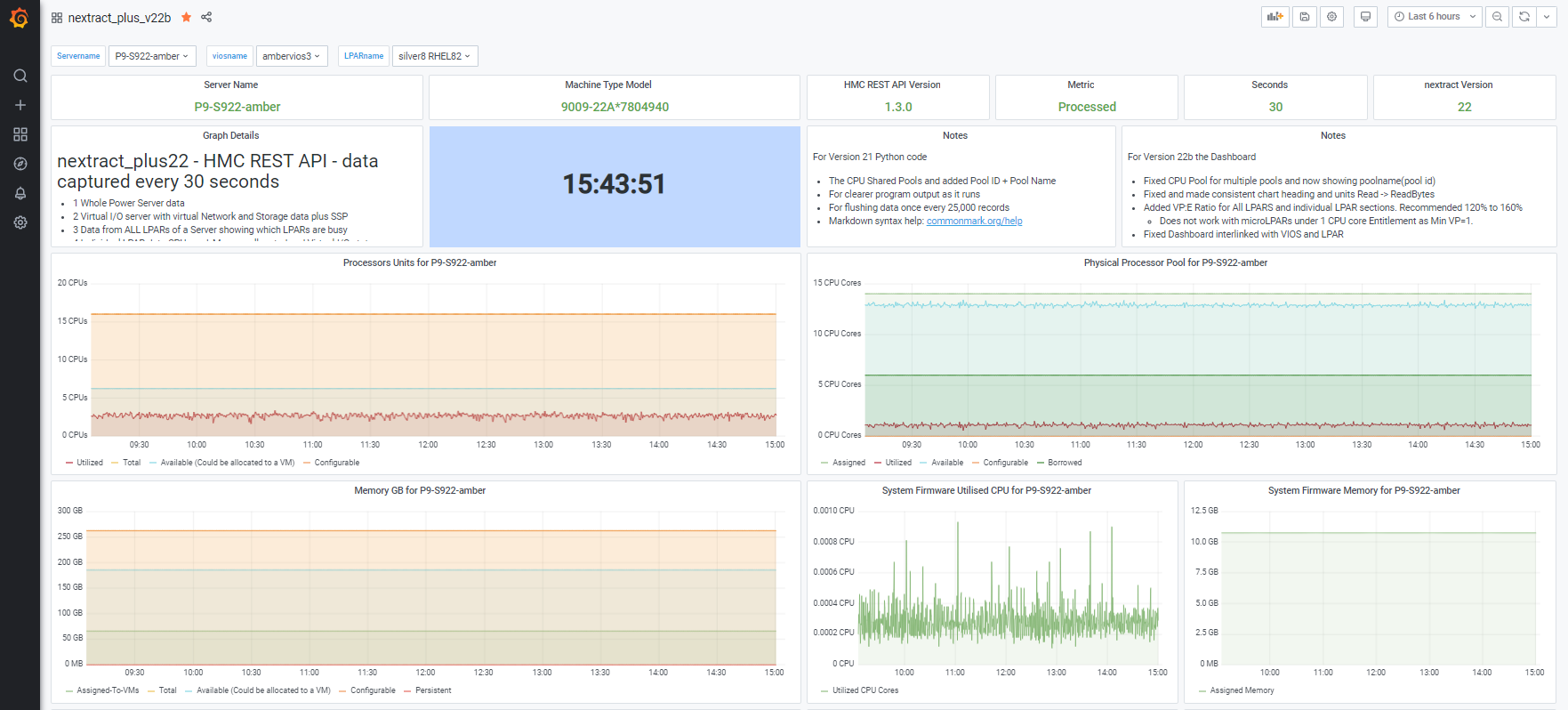Click the zoom out time range icon

point(1497,17)
